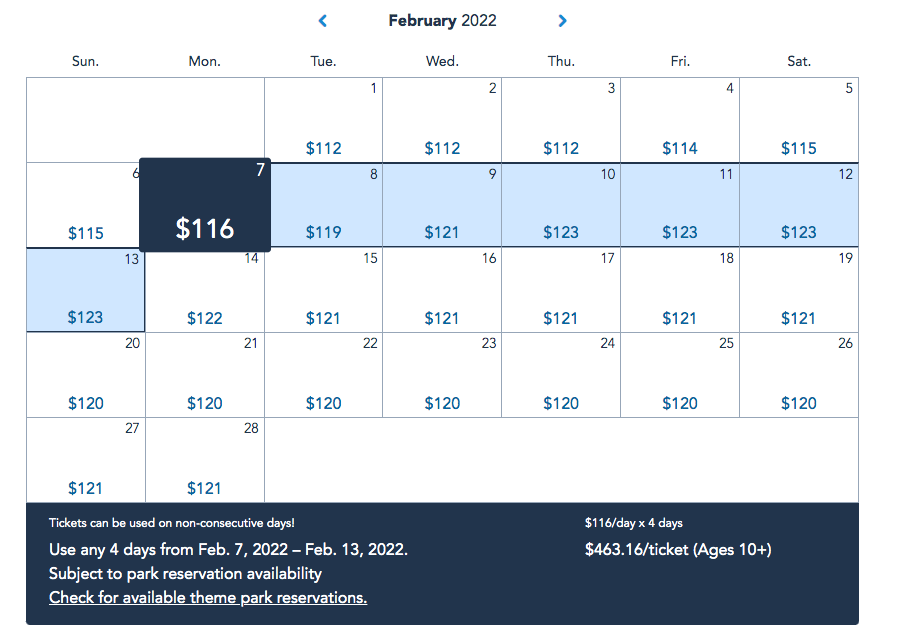The height and width of the screenshot is (636, 907).
Task: Select February 23 at $120
Action: 442,375
